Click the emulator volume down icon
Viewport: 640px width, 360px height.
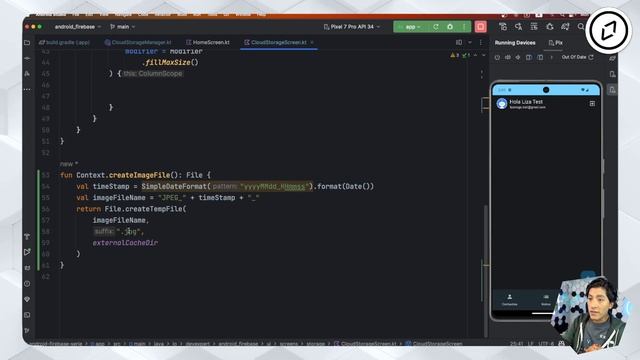[x=518, y=58]
